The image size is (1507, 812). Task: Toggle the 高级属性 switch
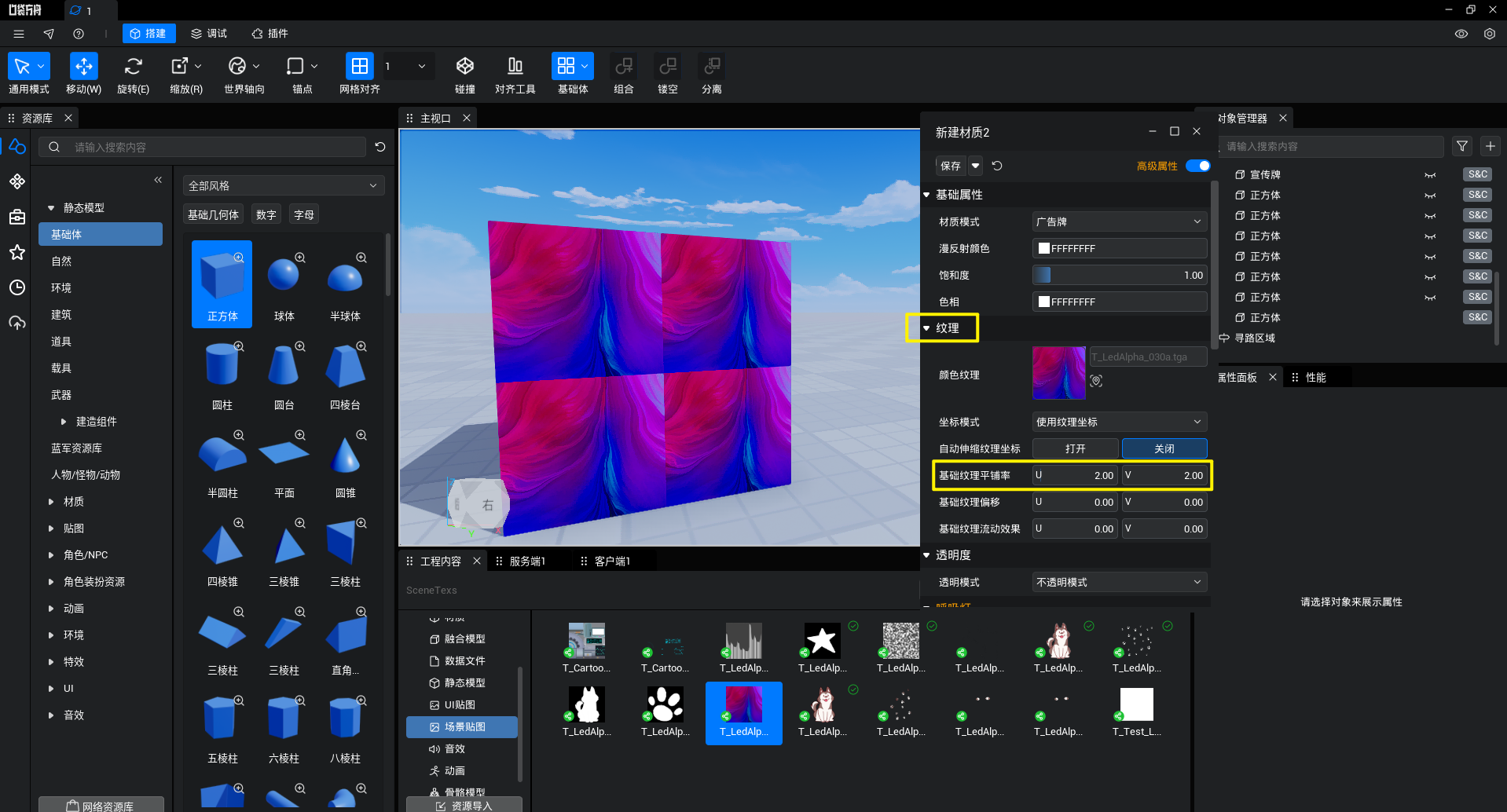1198,166
